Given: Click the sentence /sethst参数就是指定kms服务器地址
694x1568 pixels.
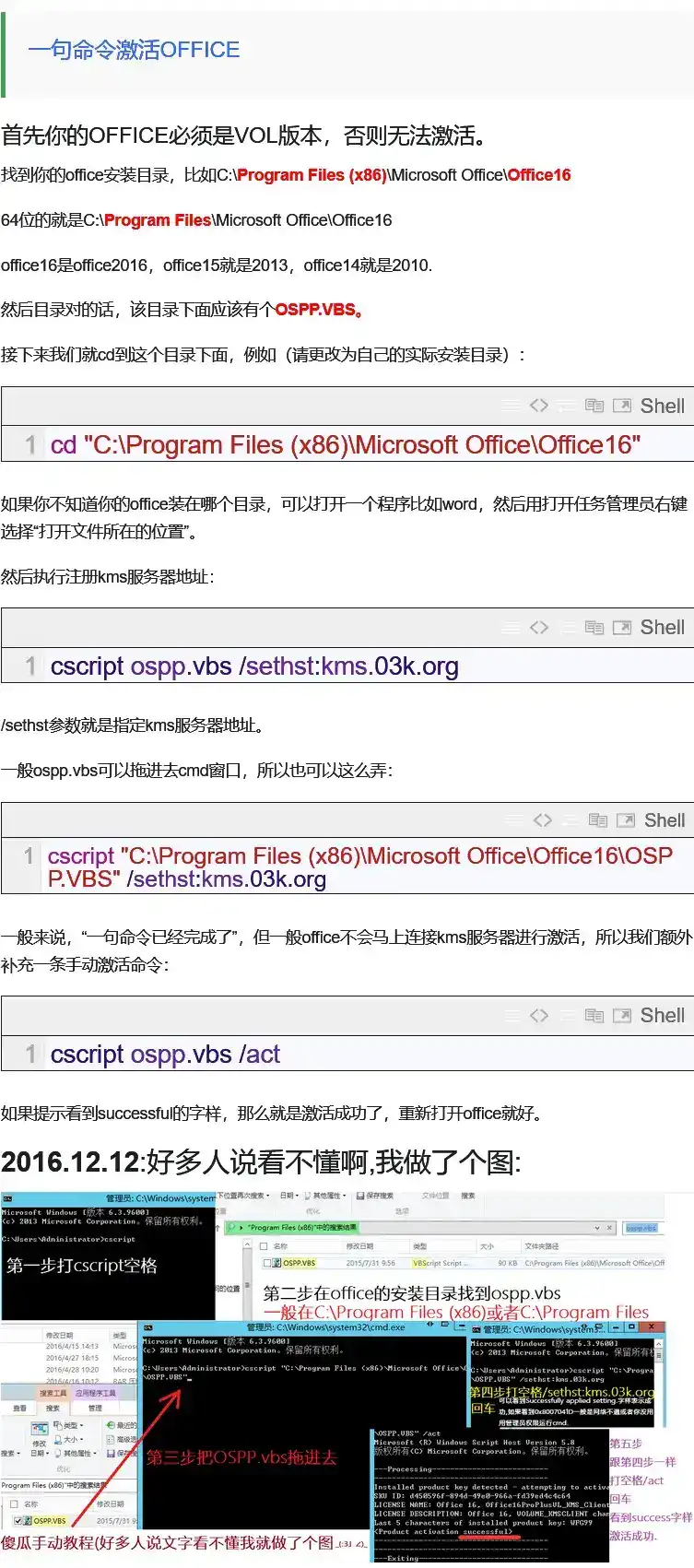Looking at the screenshot, I should 135,725.
